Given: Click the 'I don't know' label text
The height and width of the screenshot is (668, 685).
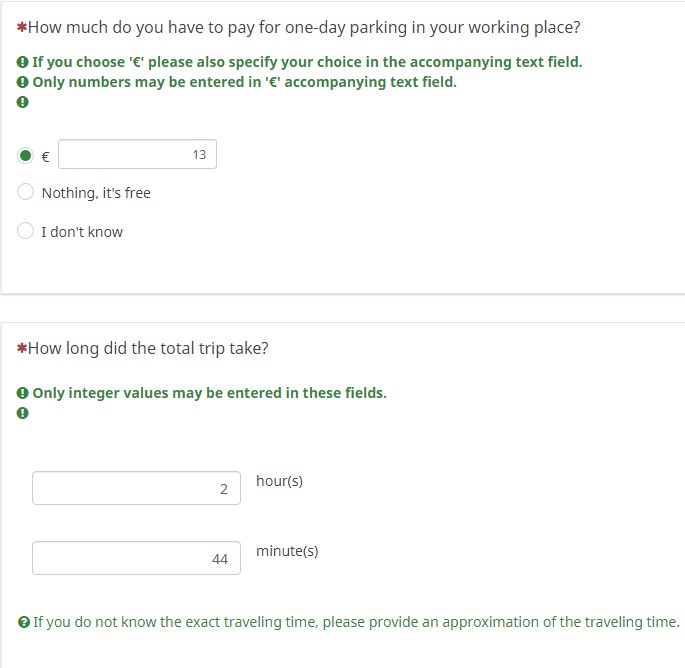Looking at the screenshot, I should tap(82, 232).
